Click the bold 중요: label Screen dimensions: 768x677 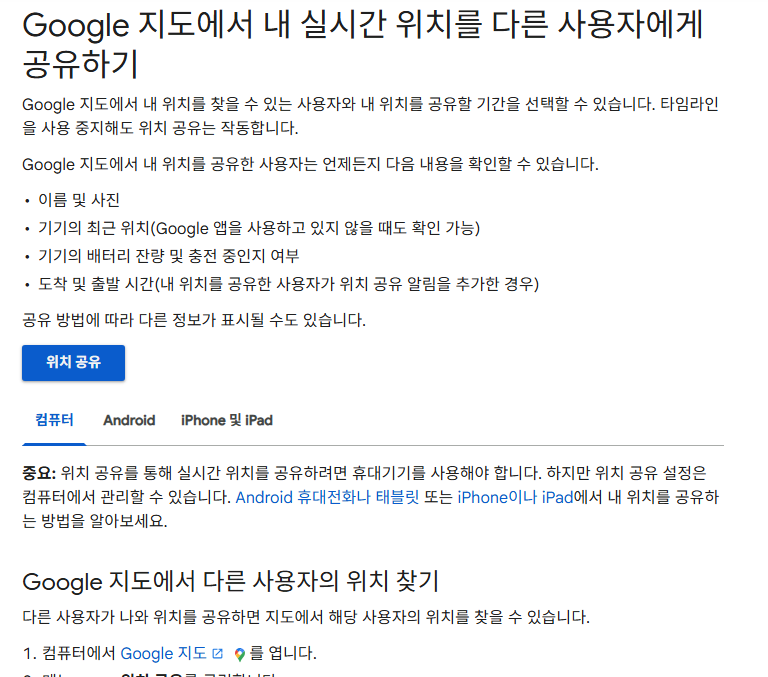(x=39, y=473)
